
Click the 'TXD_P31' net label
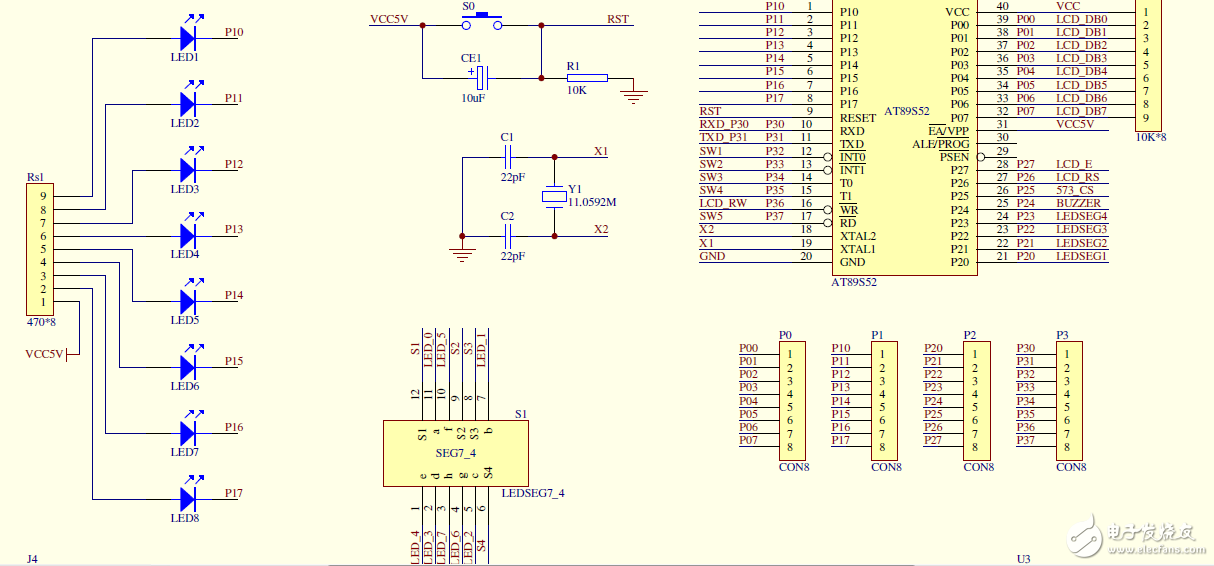[723, 137]
